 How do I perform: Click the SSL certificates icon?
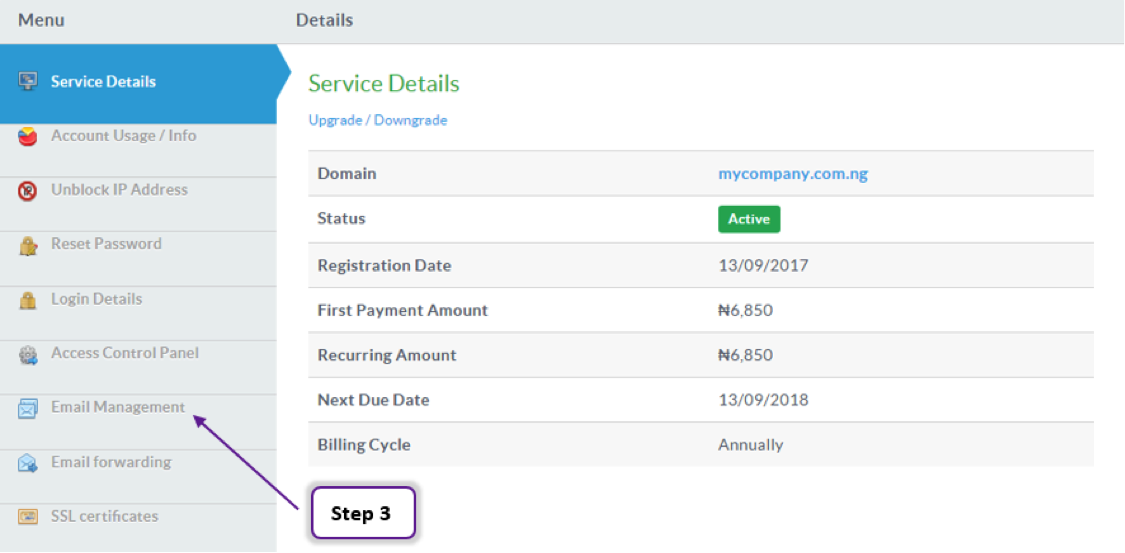pos(27,516)
